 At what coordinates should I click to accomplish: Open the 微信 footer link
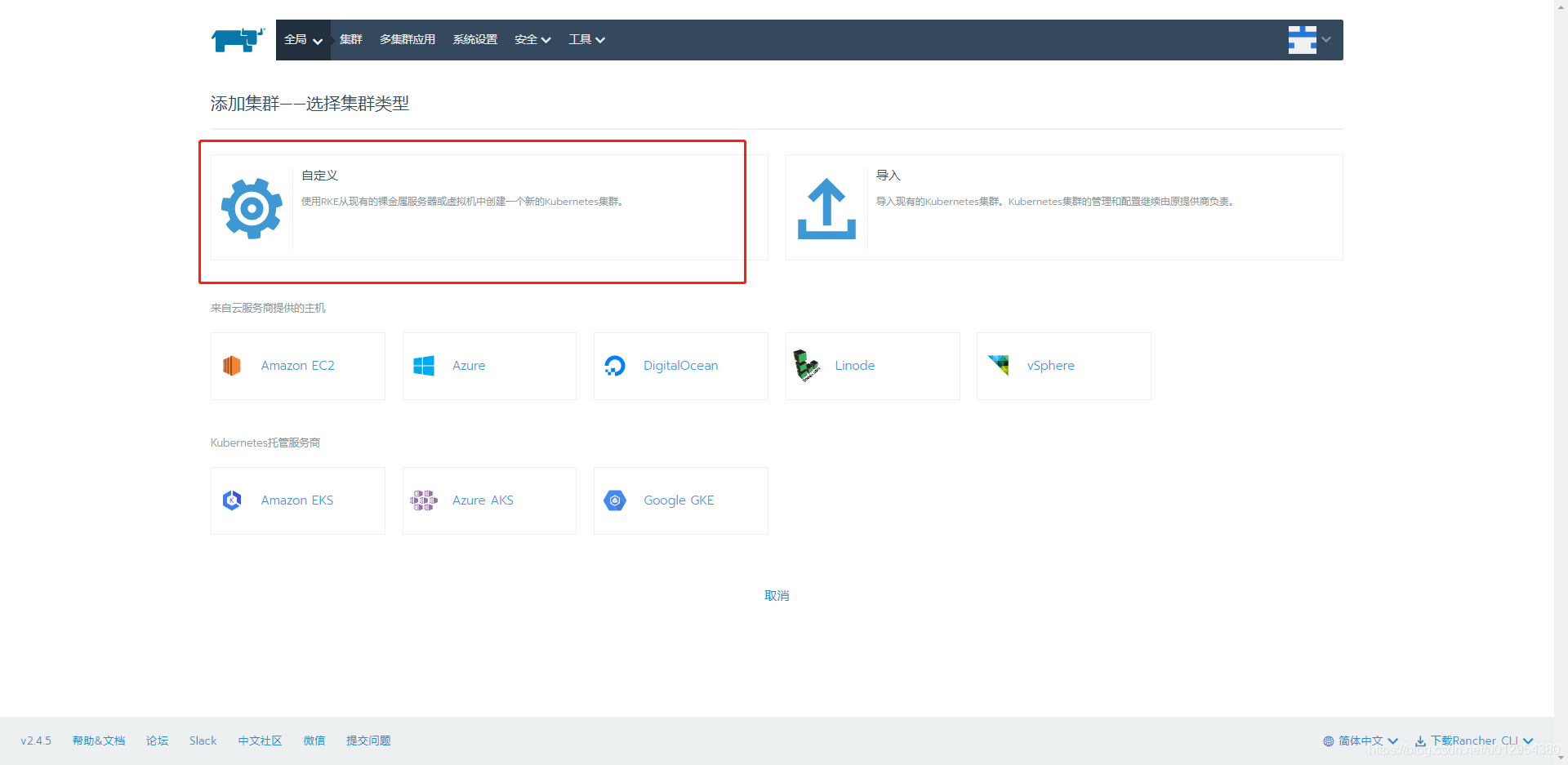click(314, 741)
